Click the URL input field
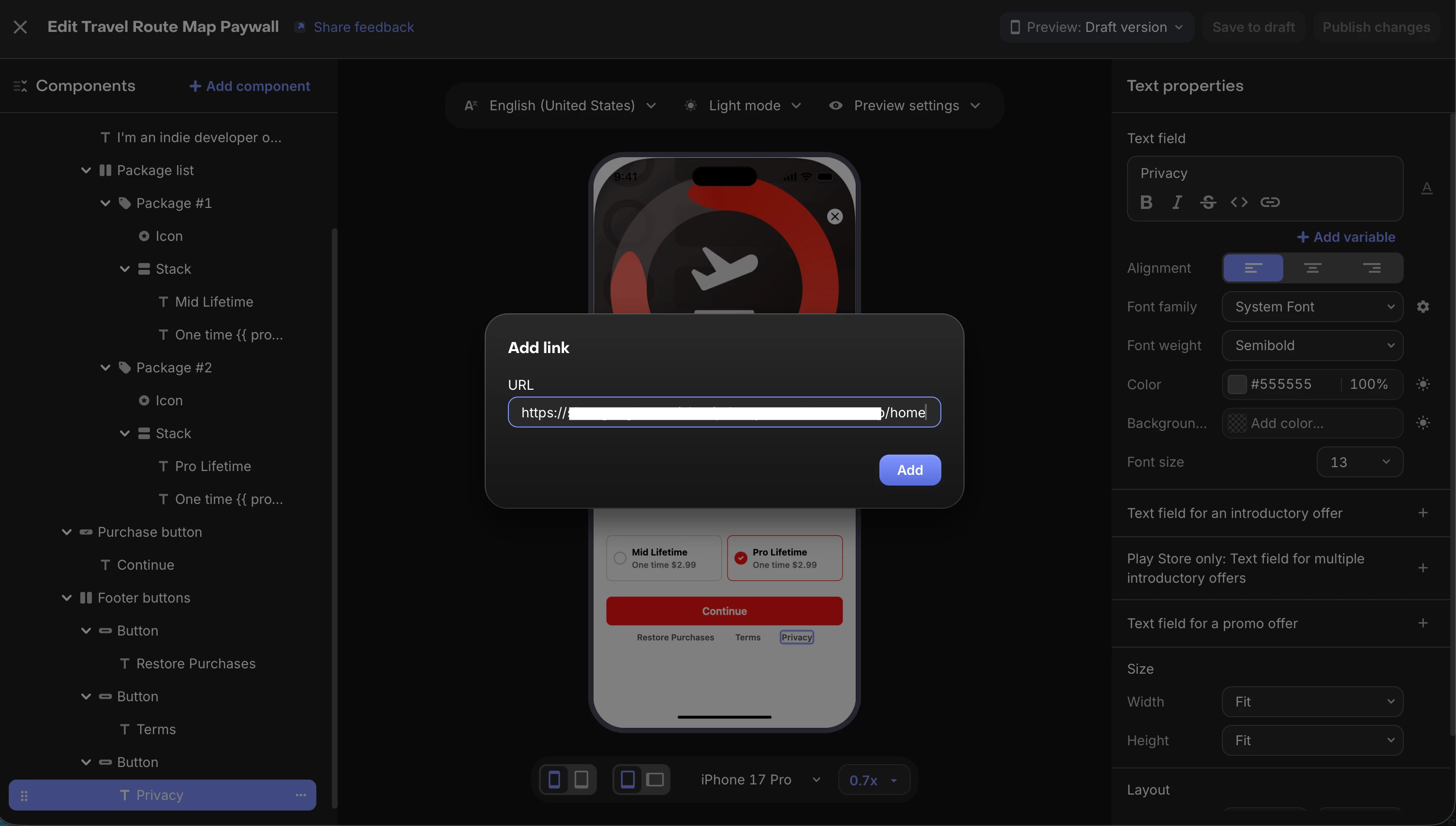Image resolution: width=1456 pixels, height=826 pixels. point(724,413)
